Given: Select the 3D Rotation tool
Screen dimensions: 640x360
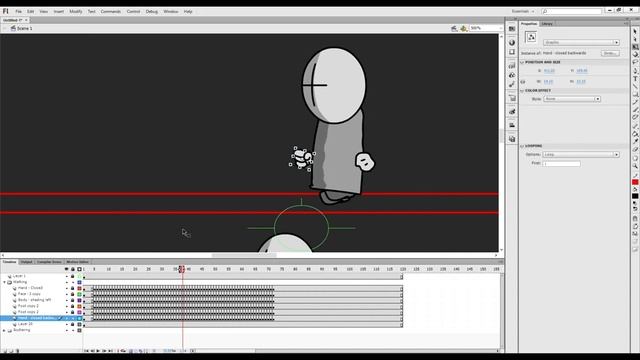Looking at the screenshot, I should pos(635,55).
